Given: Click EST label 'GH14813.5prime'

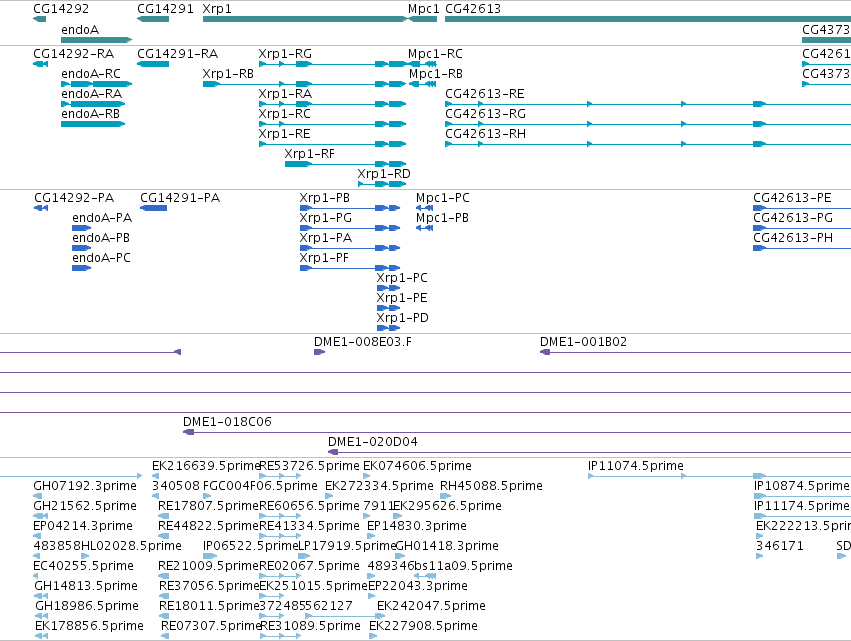Looking at the screenshot, I should [86, 587].
